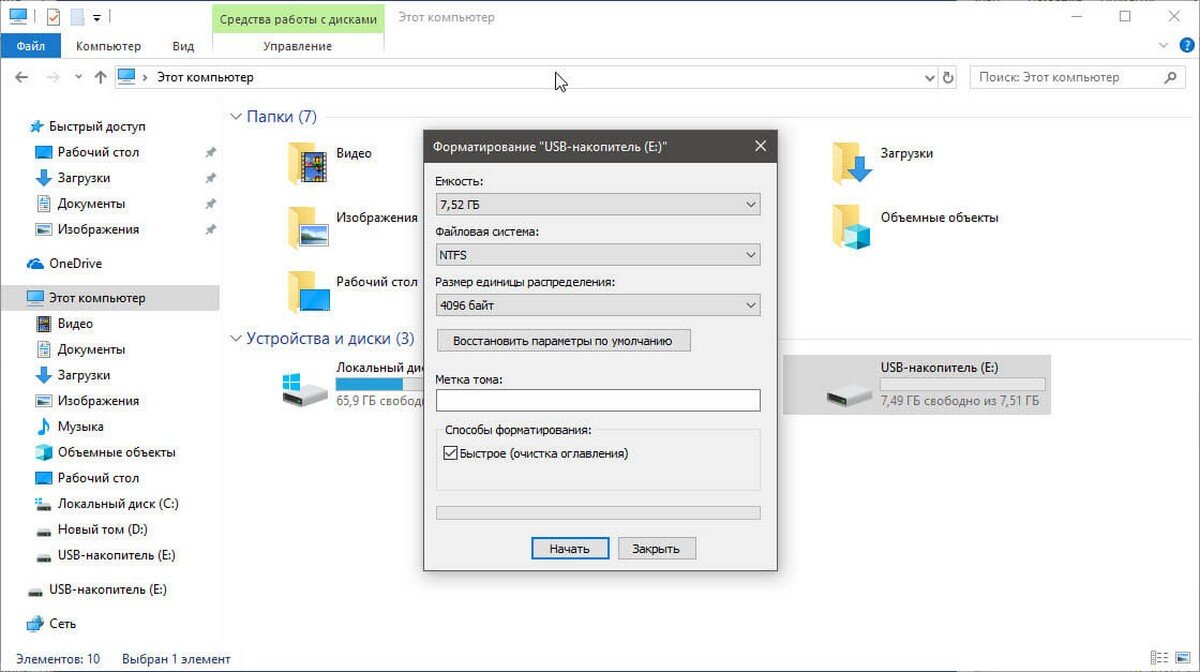Open the Управление ribbon tab

point(298,46)
